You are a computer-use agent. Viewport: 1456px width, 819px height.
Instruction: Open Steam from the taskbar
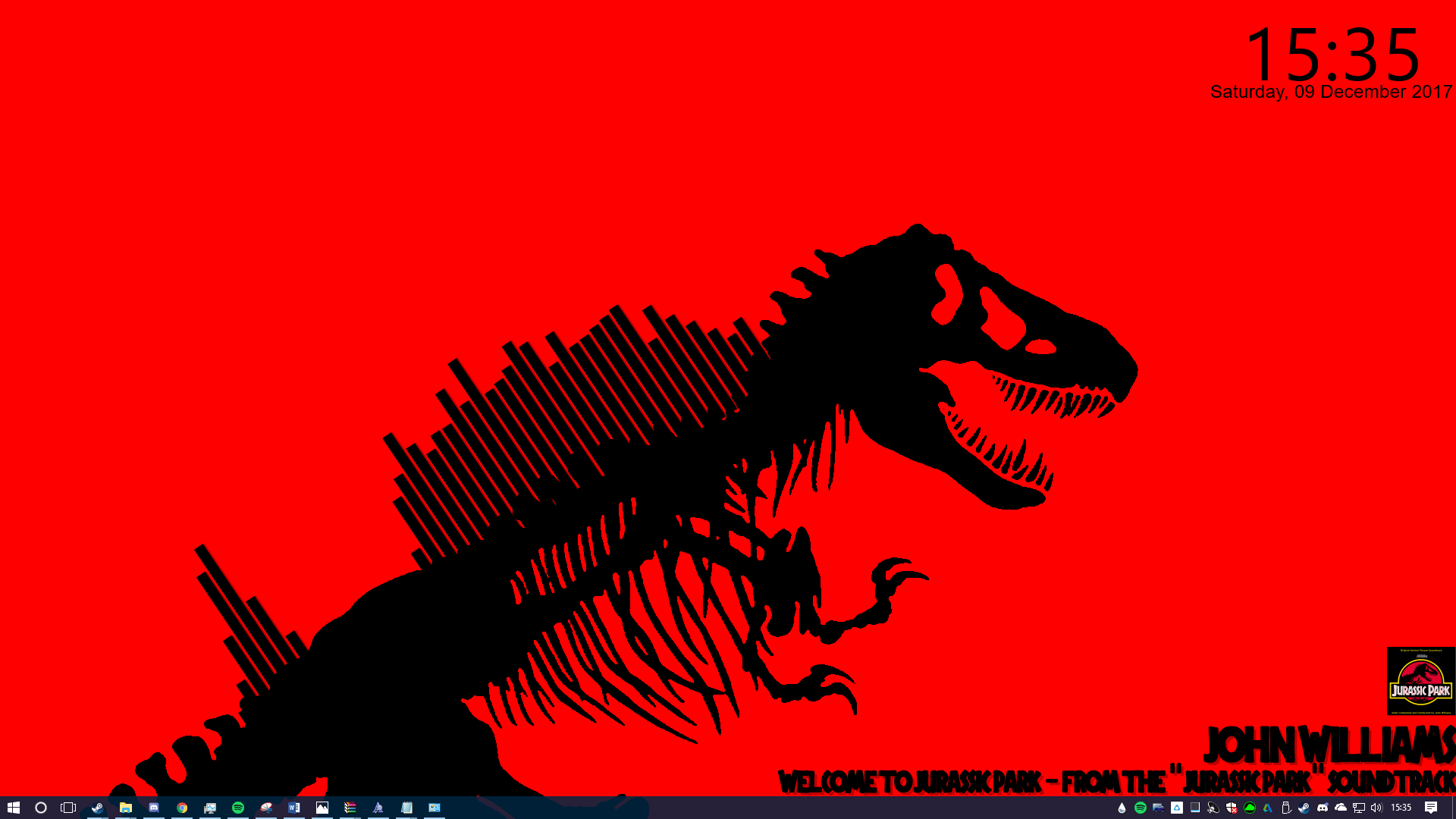point(98,808)
